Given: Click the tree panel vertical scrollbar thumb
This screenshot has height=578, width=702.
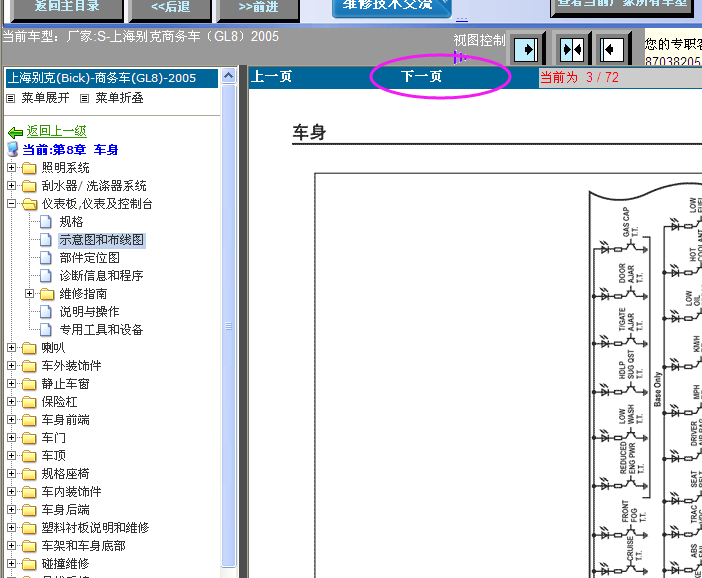Looking at the screenshot, I should click(x=228, y=325).
